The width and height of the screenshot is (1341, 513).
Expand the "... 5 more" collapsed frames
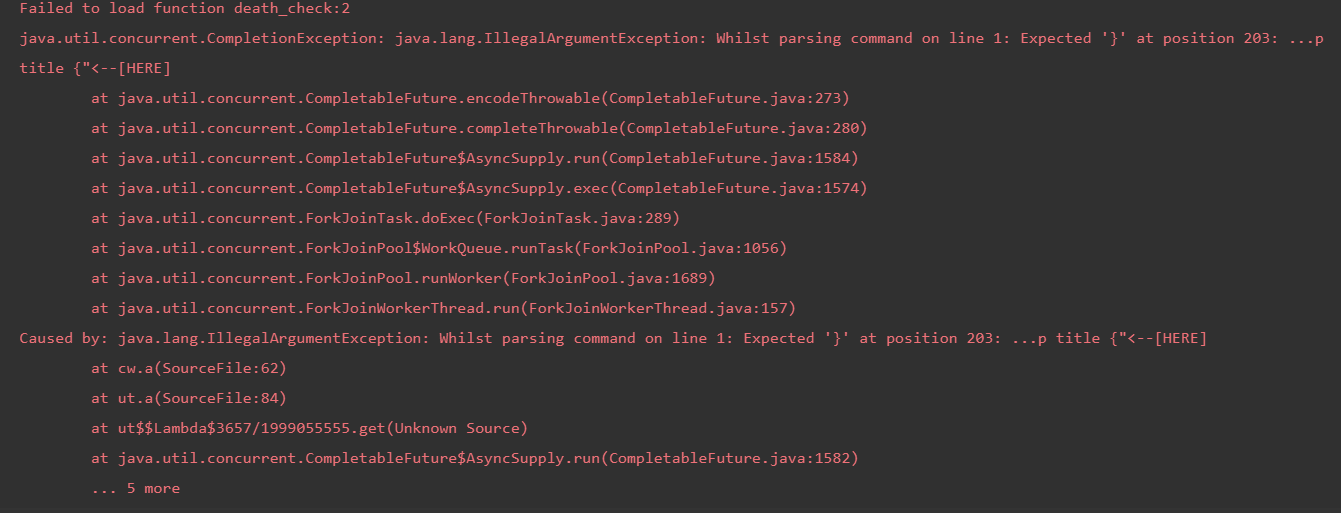click(136, 489)
